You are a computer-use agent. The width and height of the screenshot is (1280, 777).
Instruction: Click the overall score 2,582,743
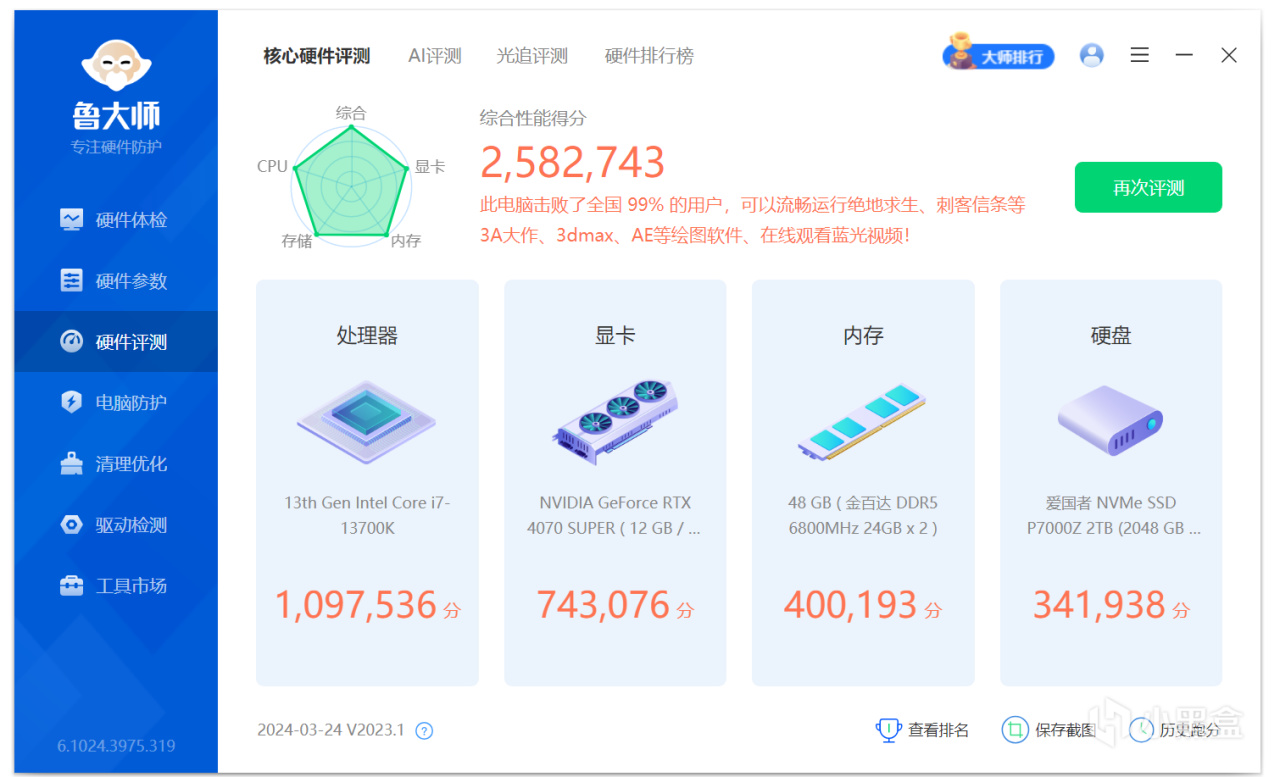[572, 163]
